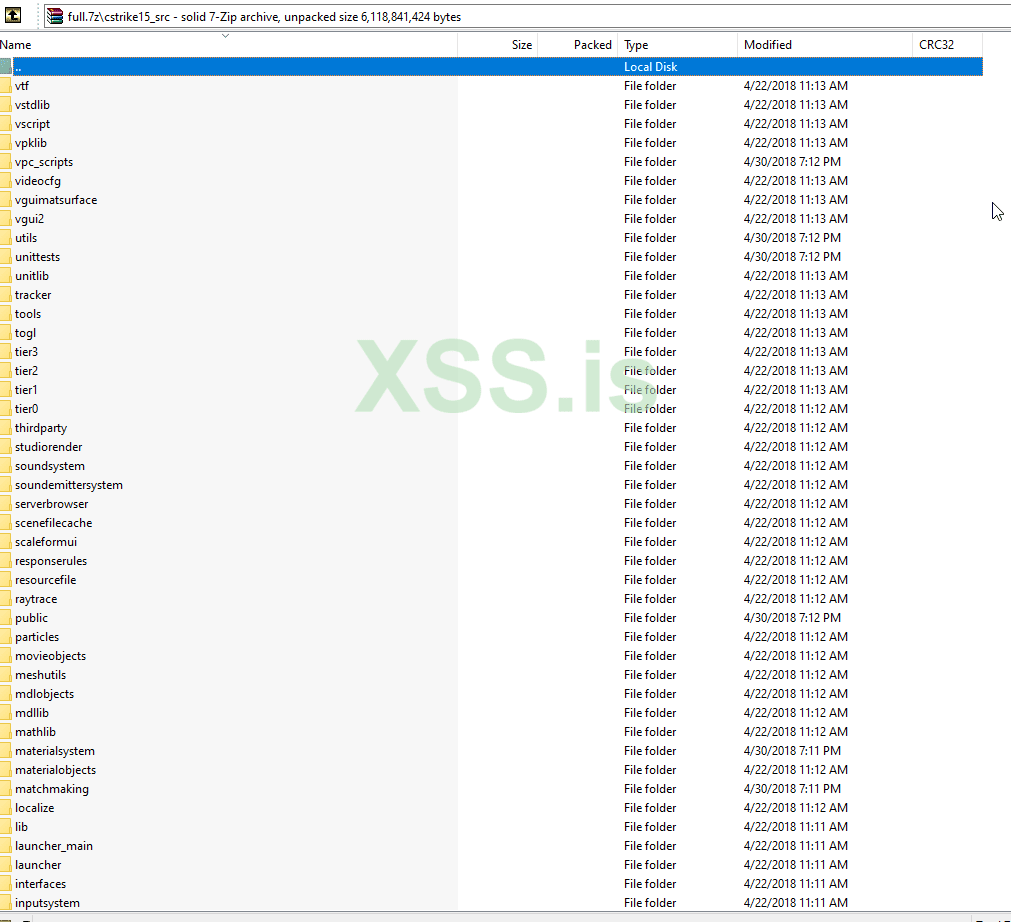Click the Type cell of unittests
Image resolution: width=1011 pixels, height=922 pixels.
pos(650,257)
